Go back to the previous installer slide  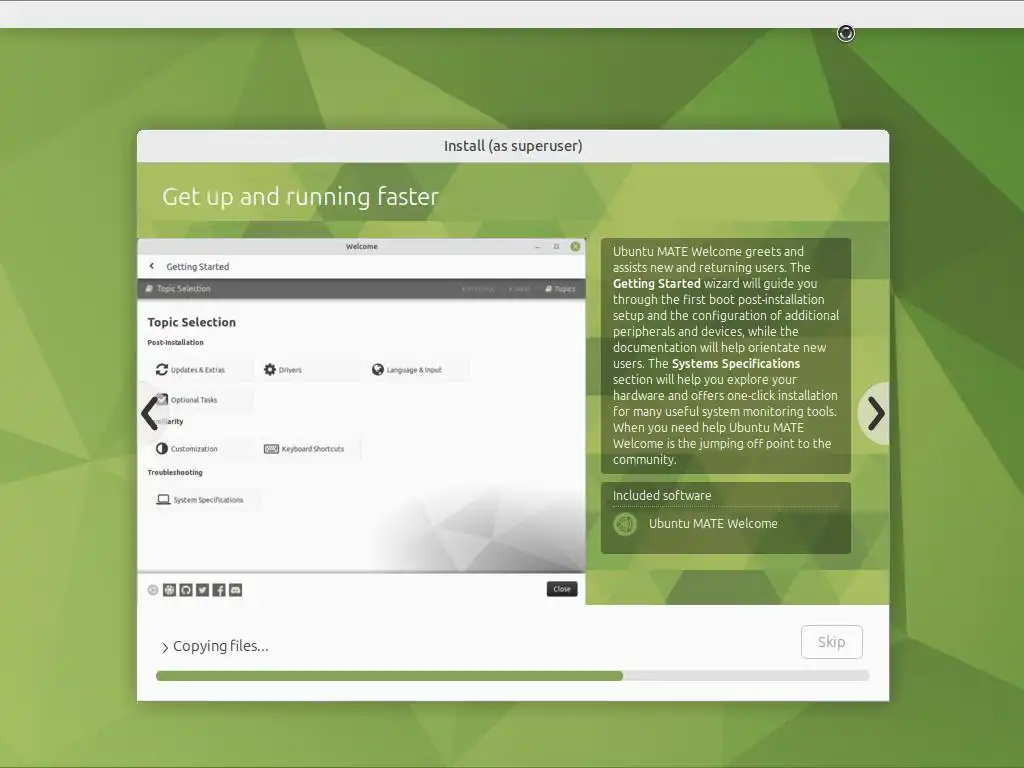pyautogui.click(x=150, y=413)
